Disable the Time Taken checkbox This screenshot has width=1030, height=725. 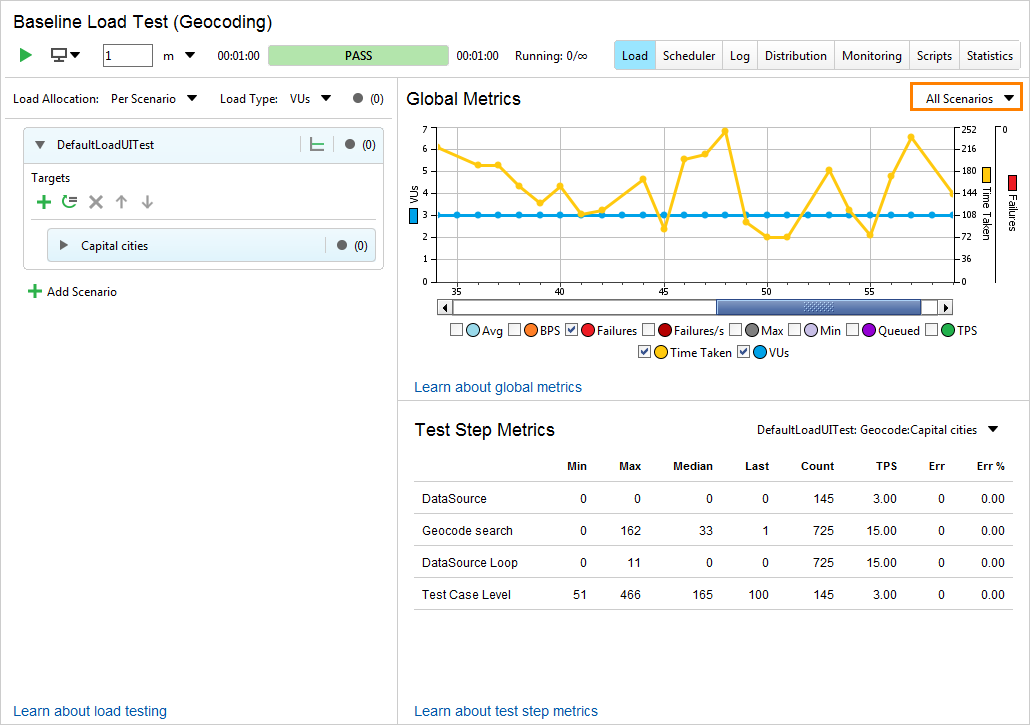click(646, 351)
